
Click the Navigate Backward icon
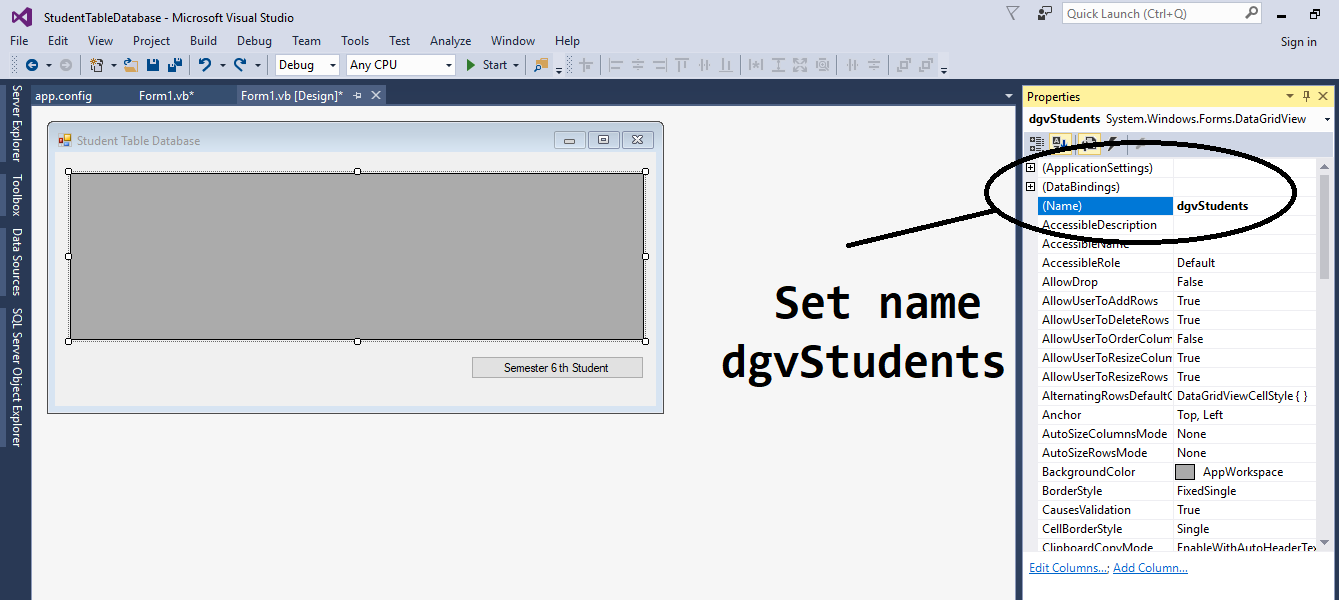coord(31,65)
